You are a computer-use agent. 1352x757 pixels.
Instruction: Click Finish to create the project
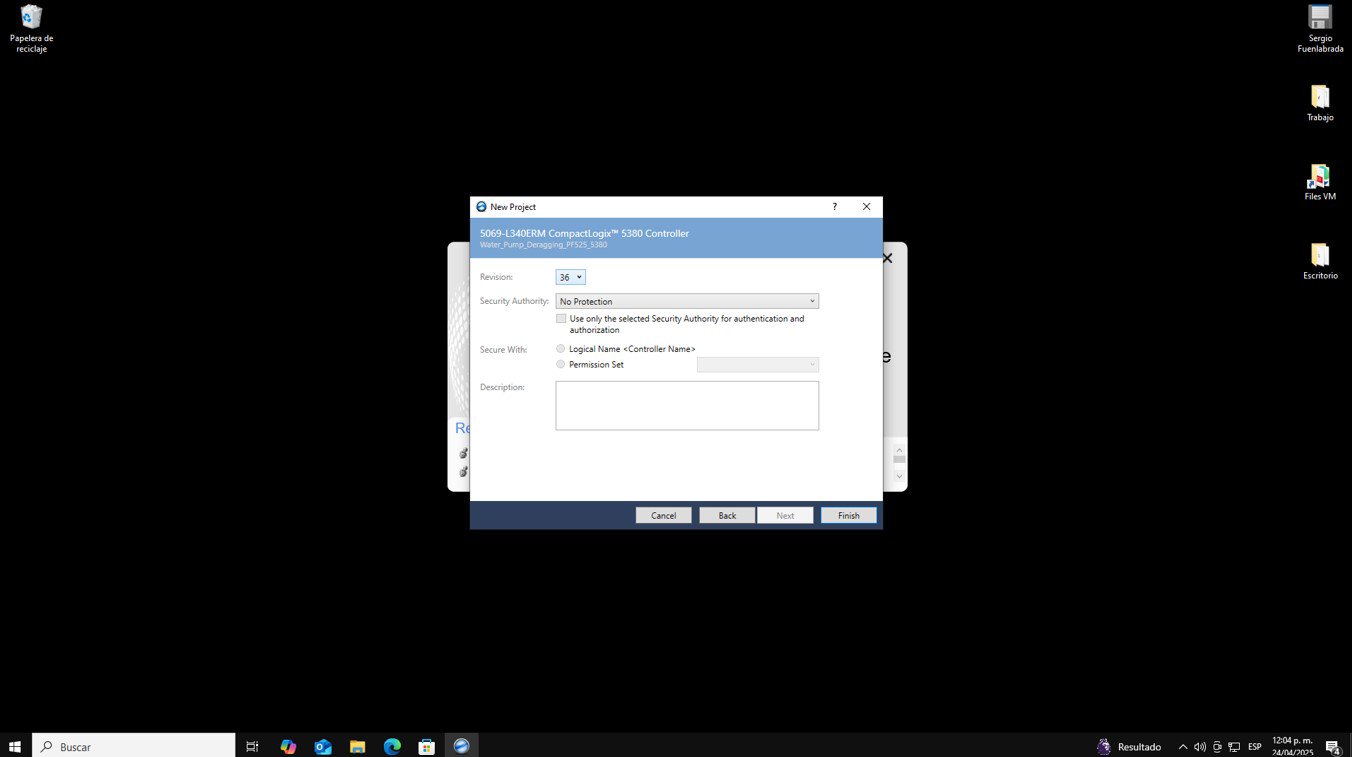coord(848,516)
